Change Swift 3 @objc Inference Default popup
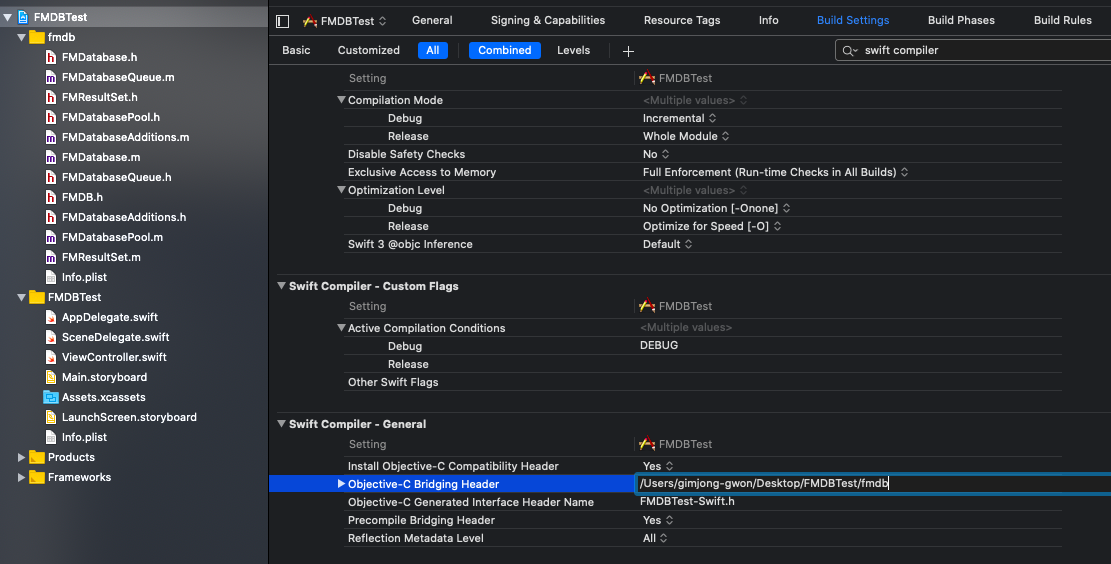1111x564 pixels. pyautogui.click(x=667, y=244)
